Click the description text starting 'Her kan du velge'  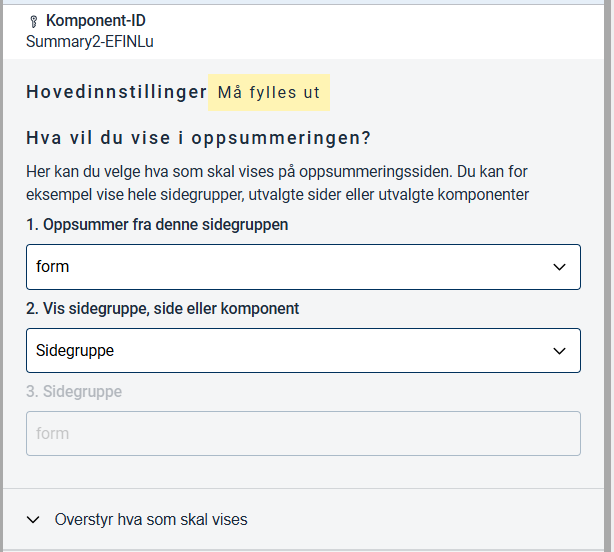[277, 183]
